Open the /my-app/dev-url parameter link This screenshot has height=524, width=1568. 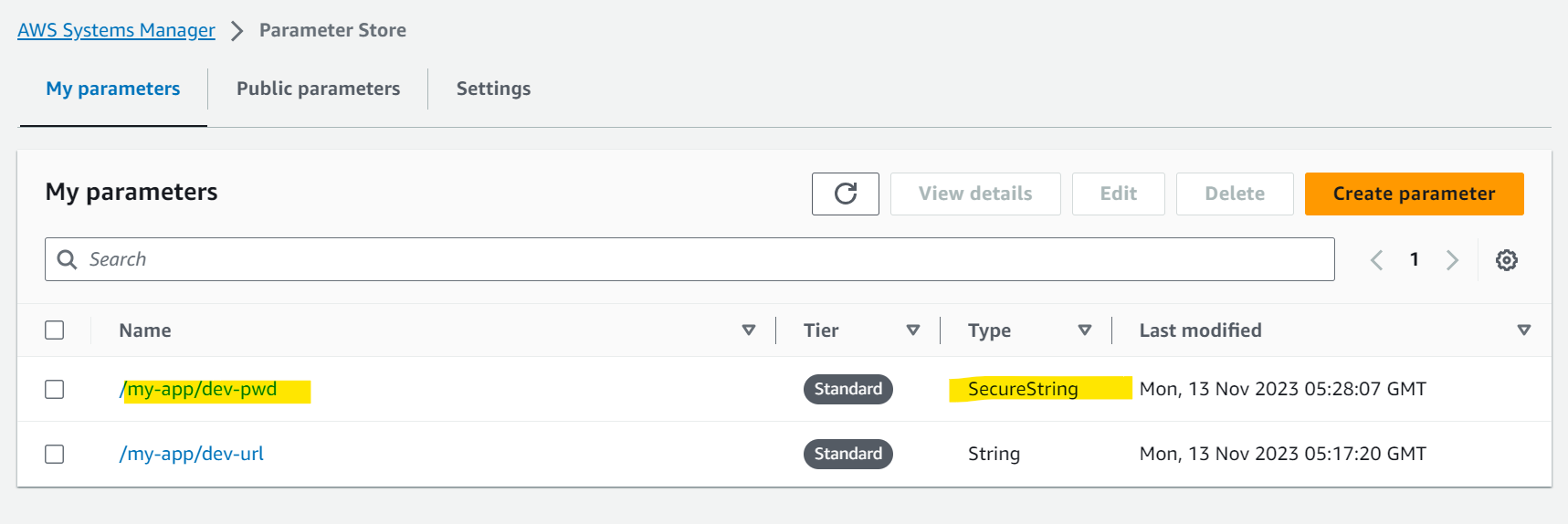(x=192, y=454)
